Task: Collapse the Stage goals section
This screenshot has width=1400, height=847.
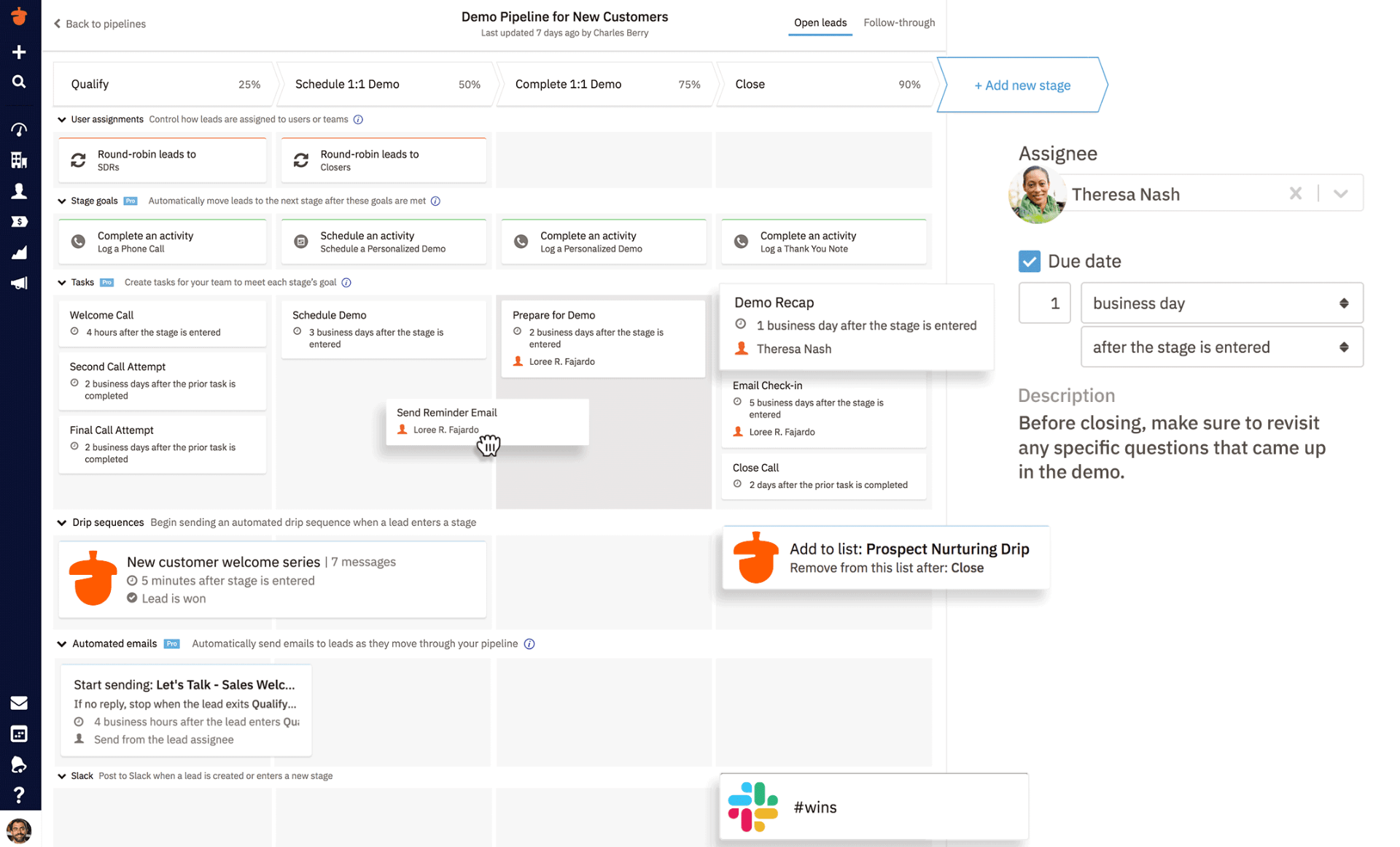Action: click(x=62, y=201)
